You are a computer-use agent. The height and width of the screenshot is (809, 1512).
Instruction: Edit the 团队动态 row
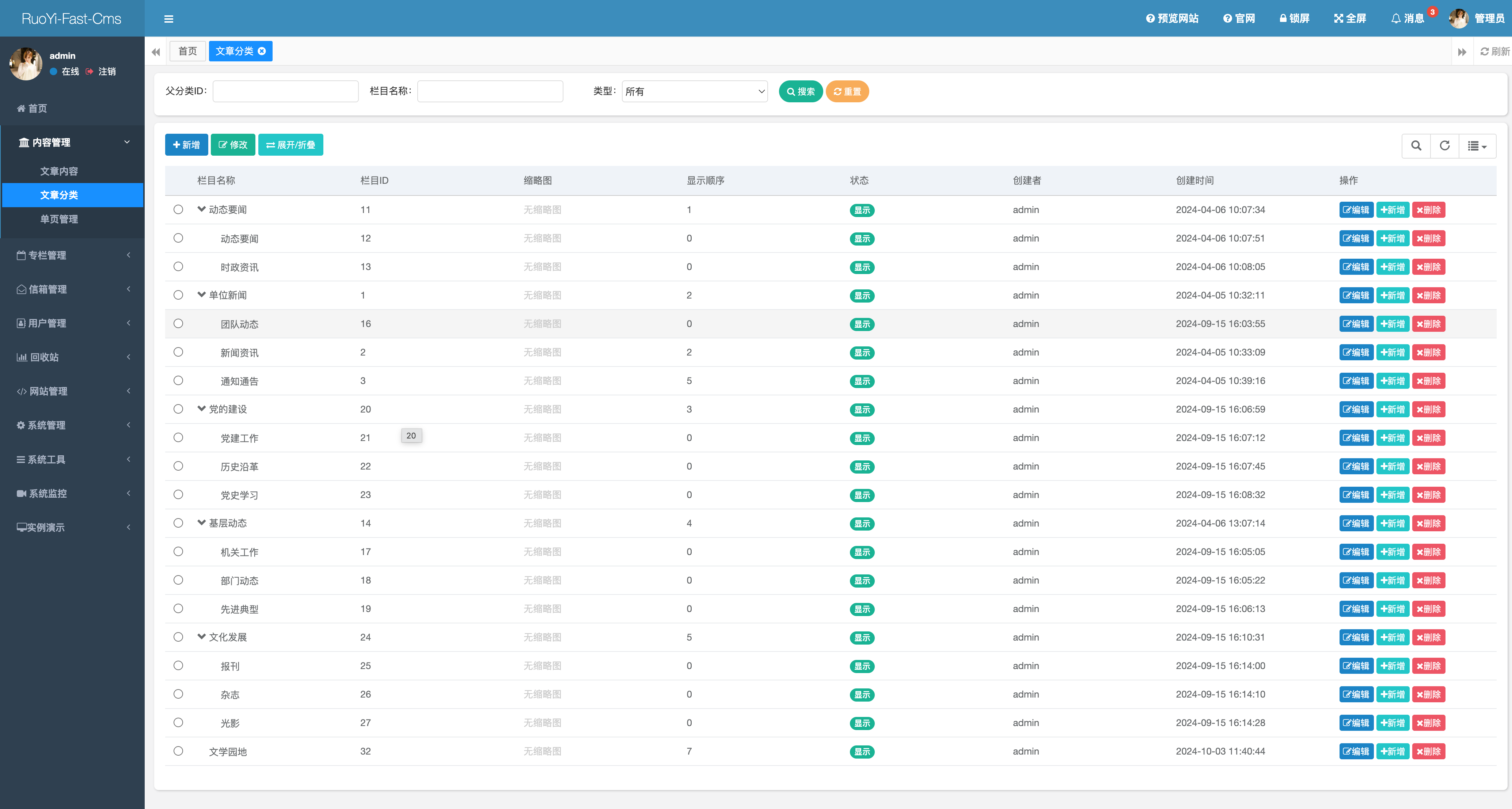point(1356,324)
